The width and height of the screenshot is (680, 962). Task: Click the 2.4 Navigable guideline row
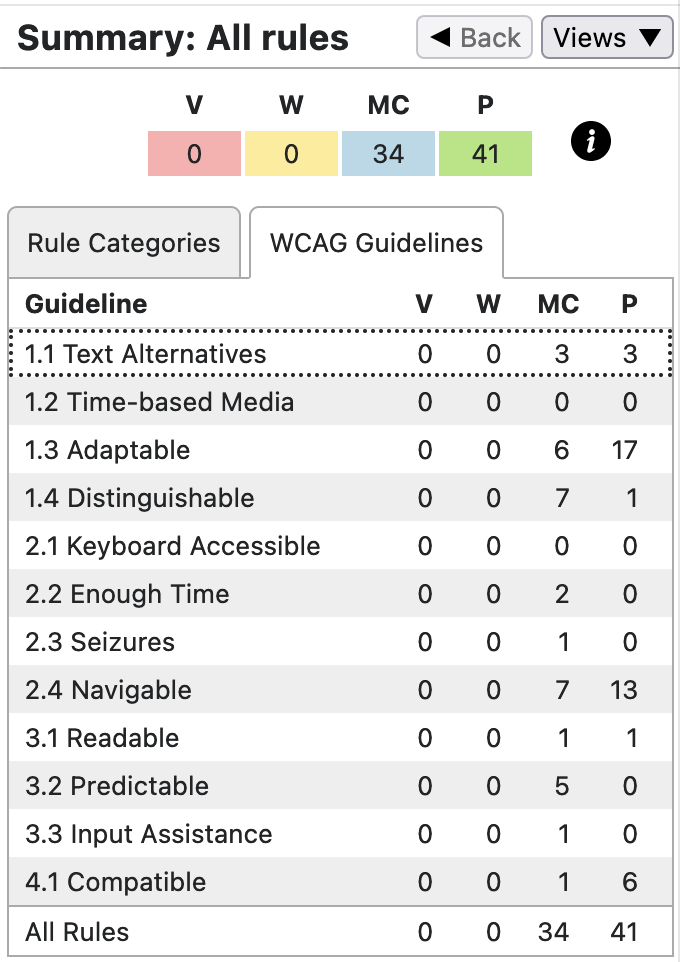[108, 690]
